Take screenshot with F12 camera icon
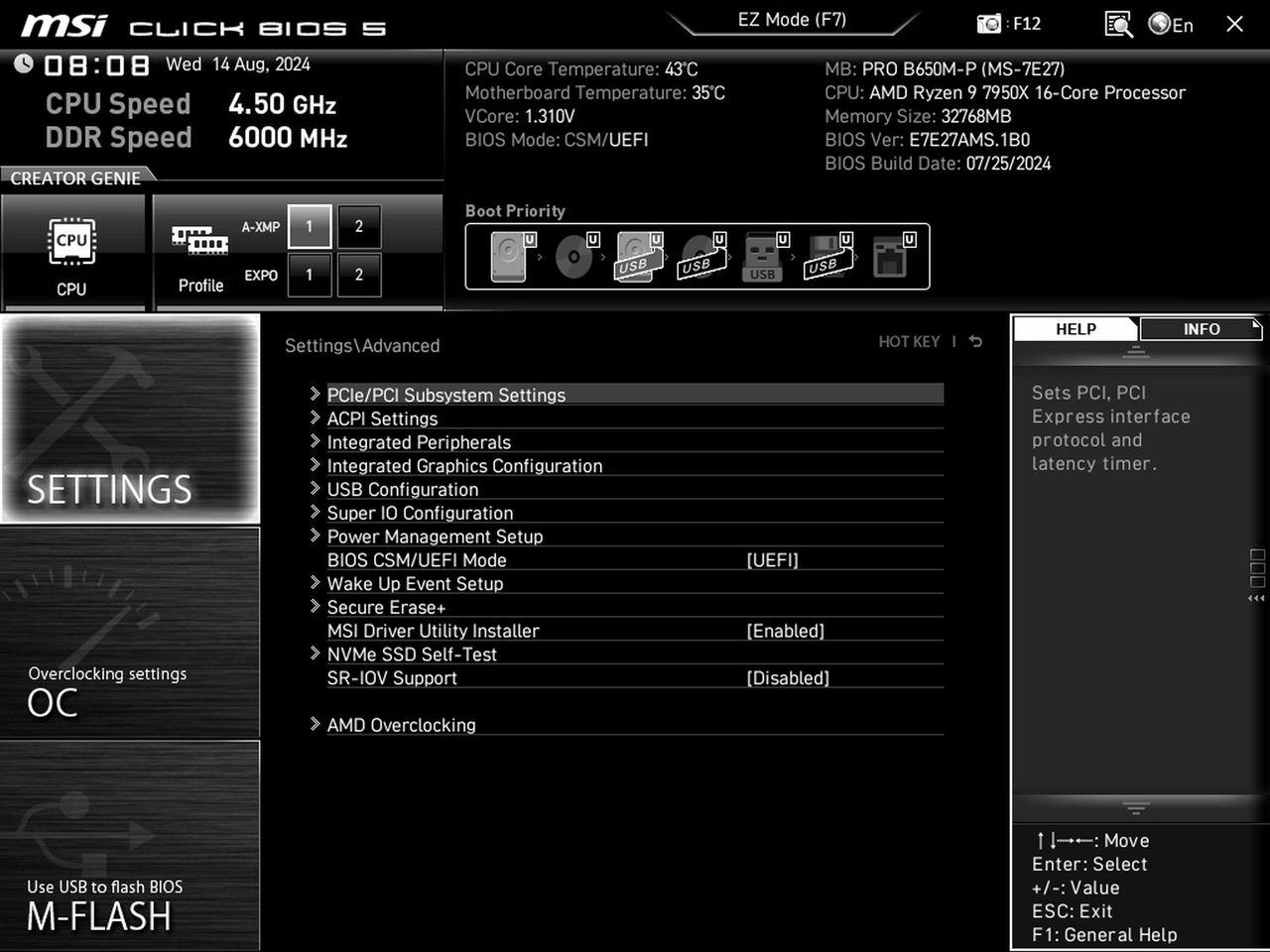This screenshot has width=1270, height=952. (x=989, y=24)
